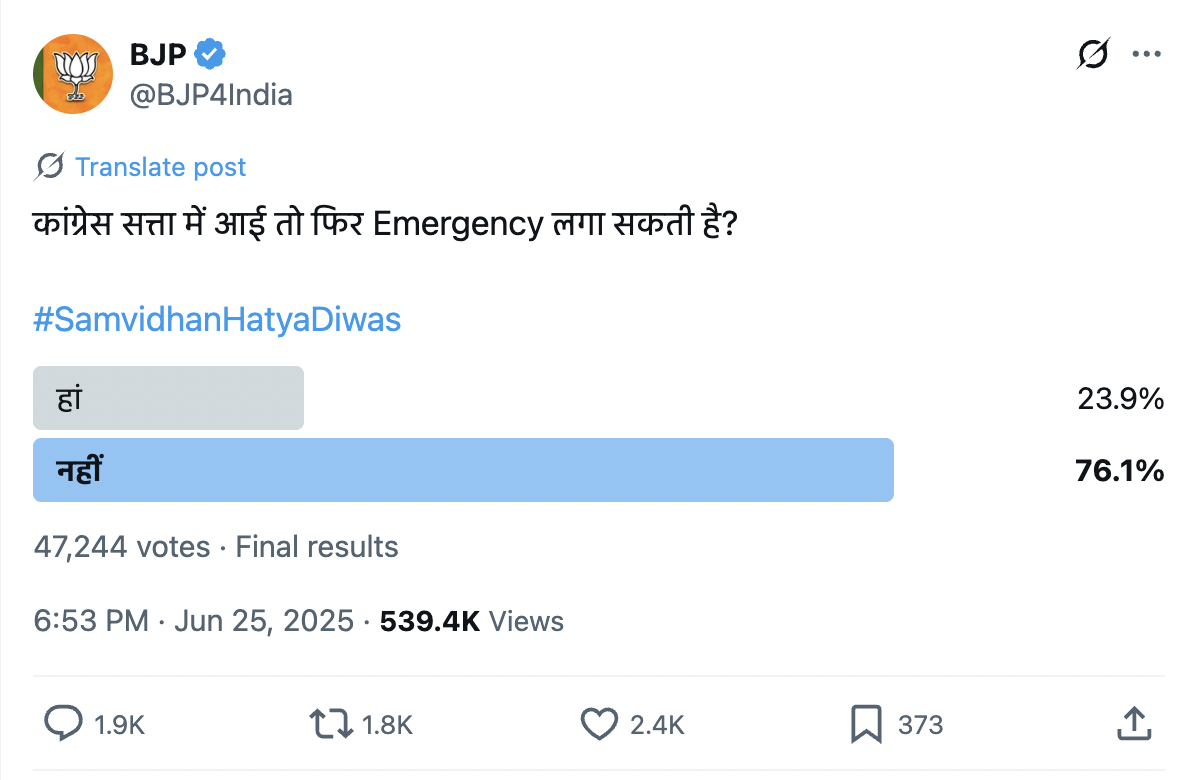Open the Grok icon at top right
The height and width of the screenshot is (780, 1196).
(x=1092, y=54)
